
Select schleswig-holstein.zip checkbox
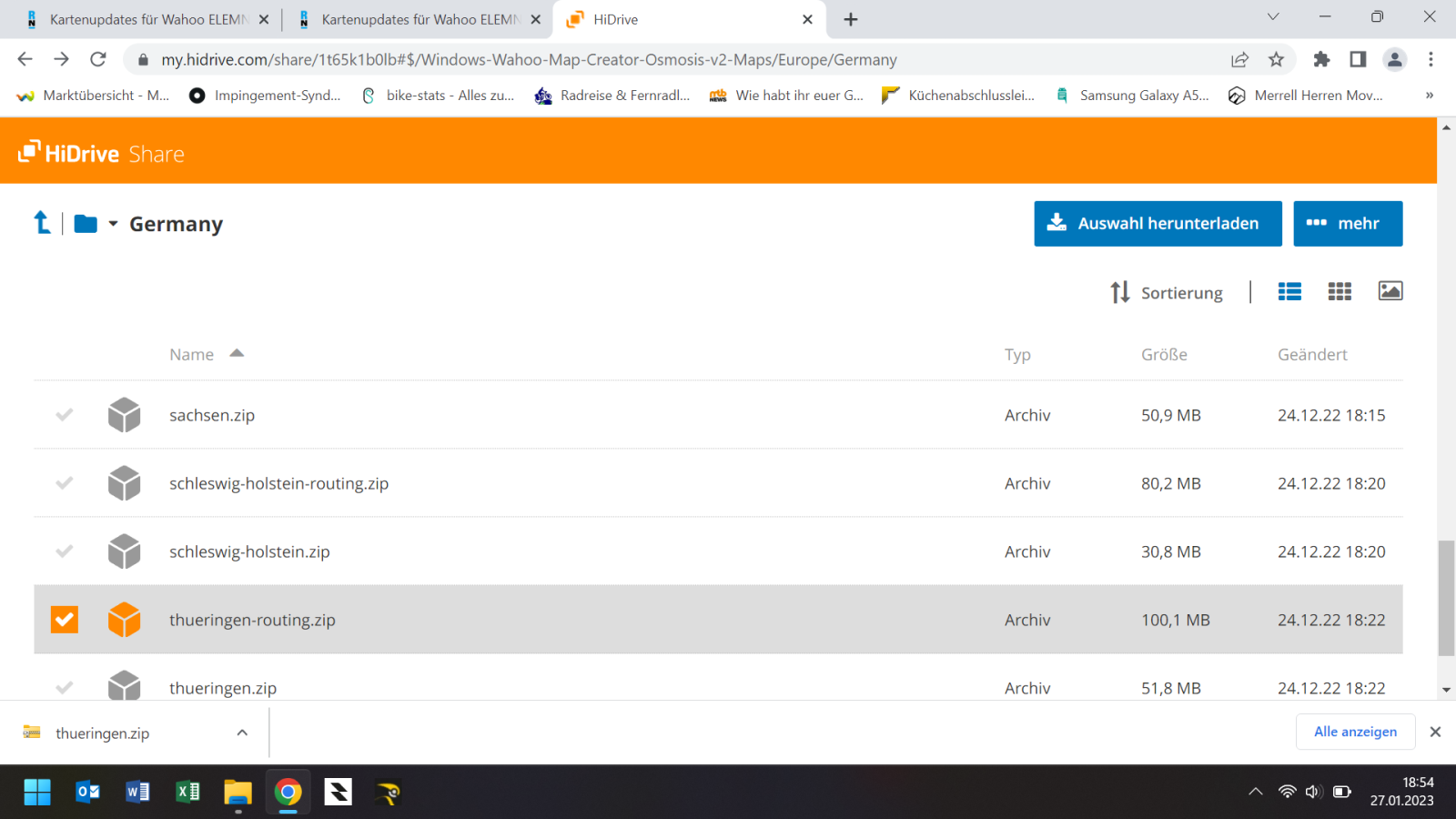coord(65,551)
